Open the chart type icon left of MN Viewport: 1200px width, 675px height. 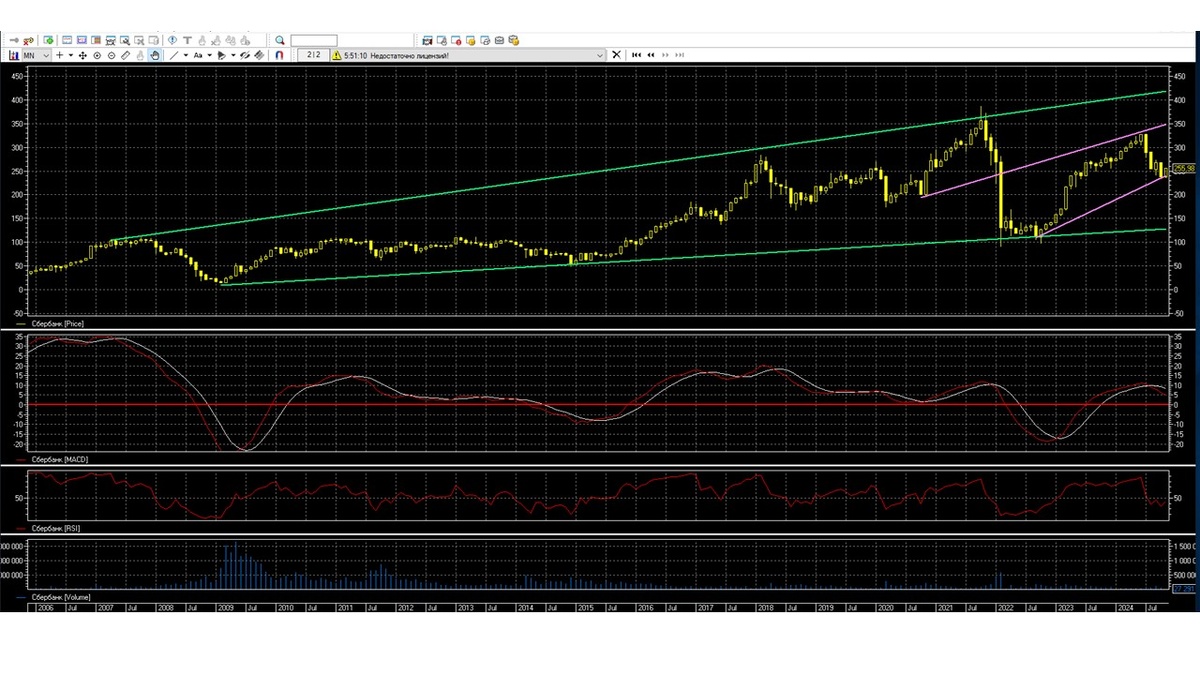[14, 55]
